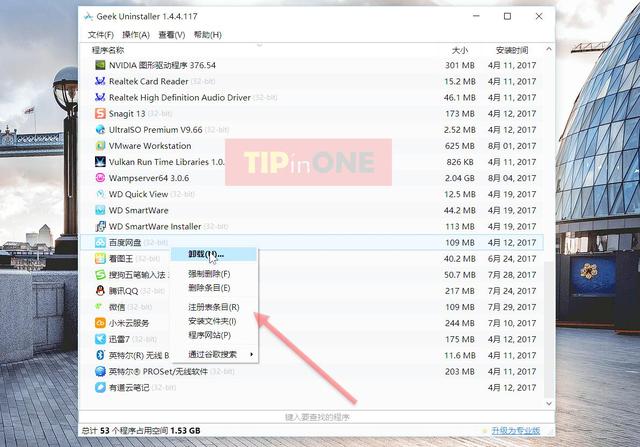Click the 搜狗五笔输入法 icon

click(100, 275)
